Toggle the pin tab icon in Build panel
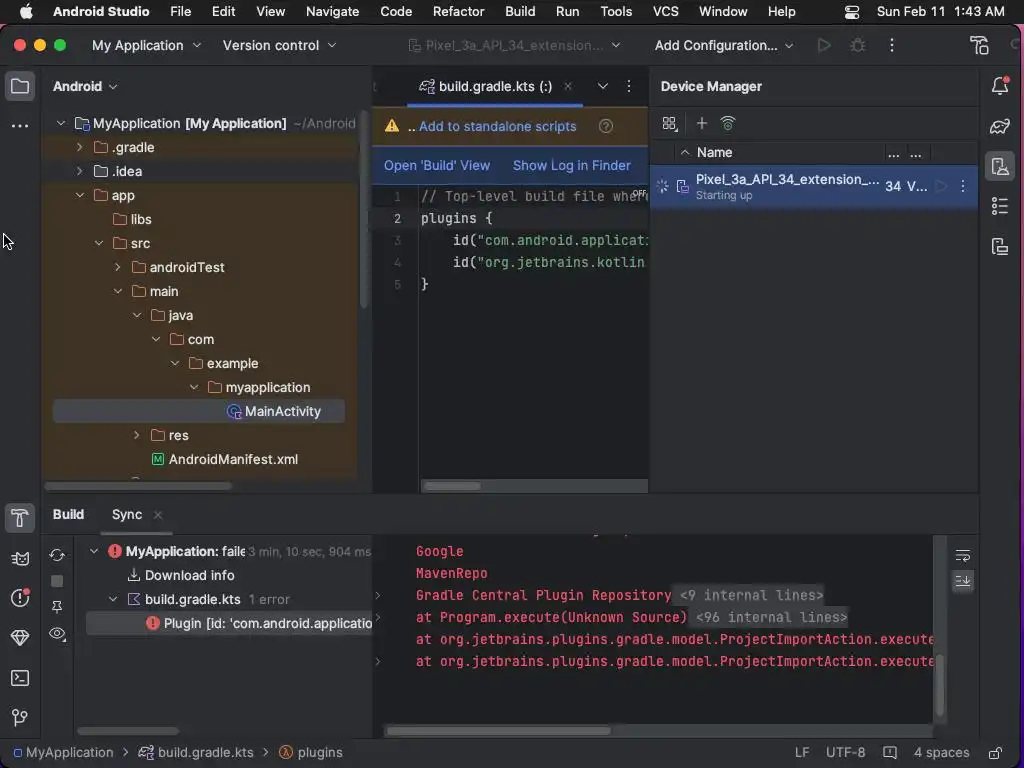1024x768 pixels. click(x=57, y=607)
